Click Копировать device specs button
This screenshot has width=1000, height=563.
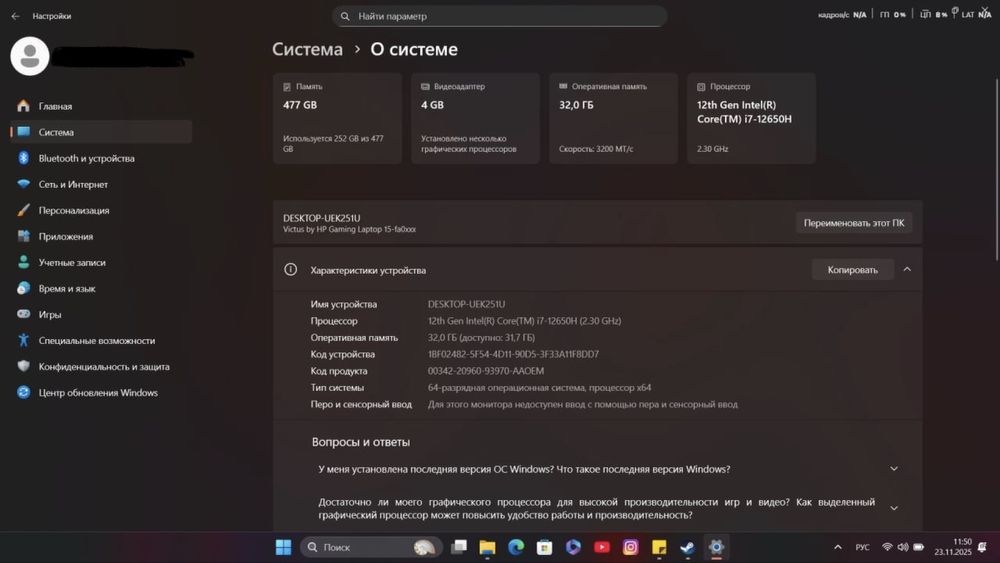point(853,270)
